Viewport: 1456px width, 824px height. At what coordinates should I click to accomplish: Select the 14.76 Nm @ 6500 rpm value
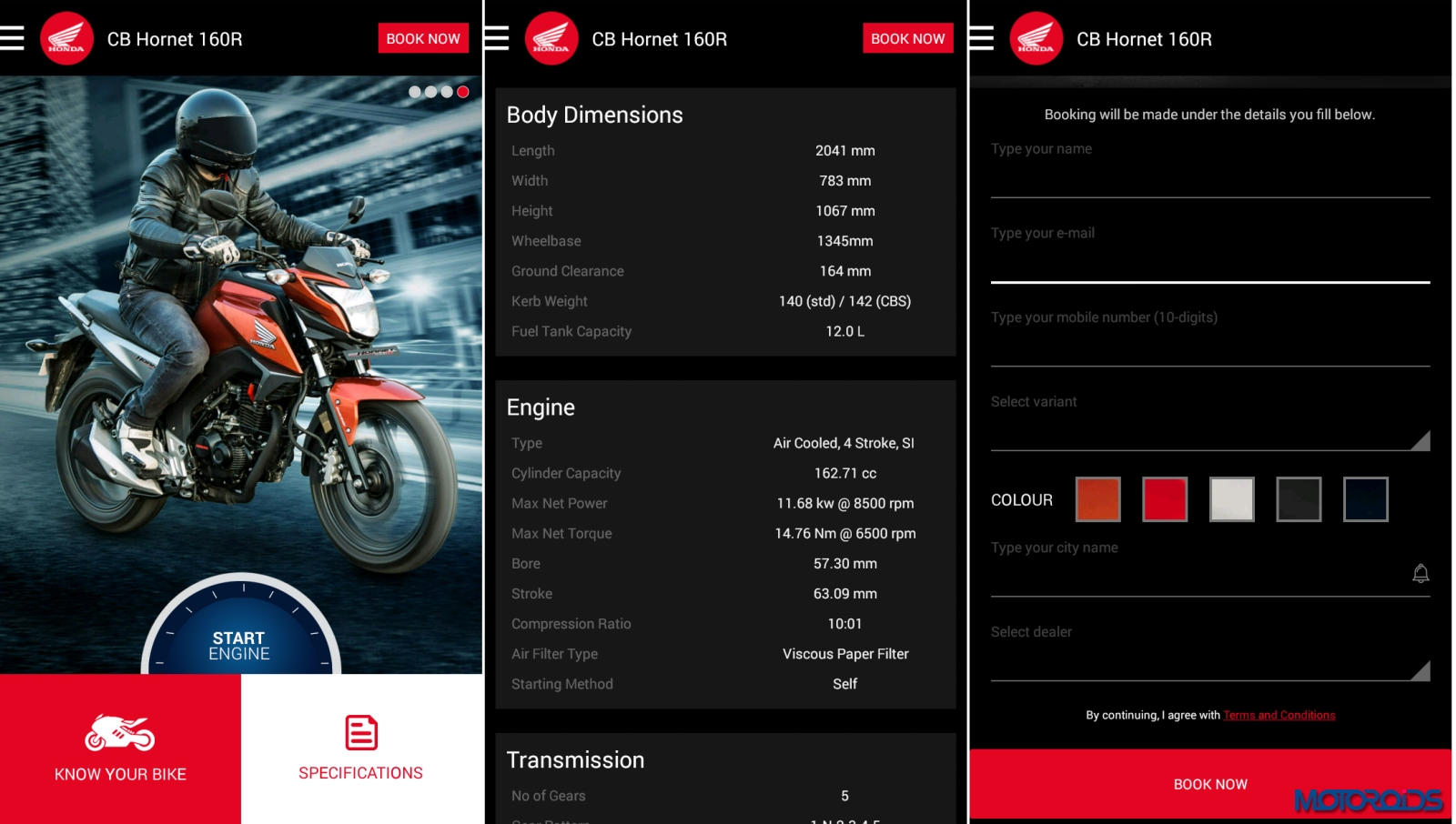coord(844,533)
